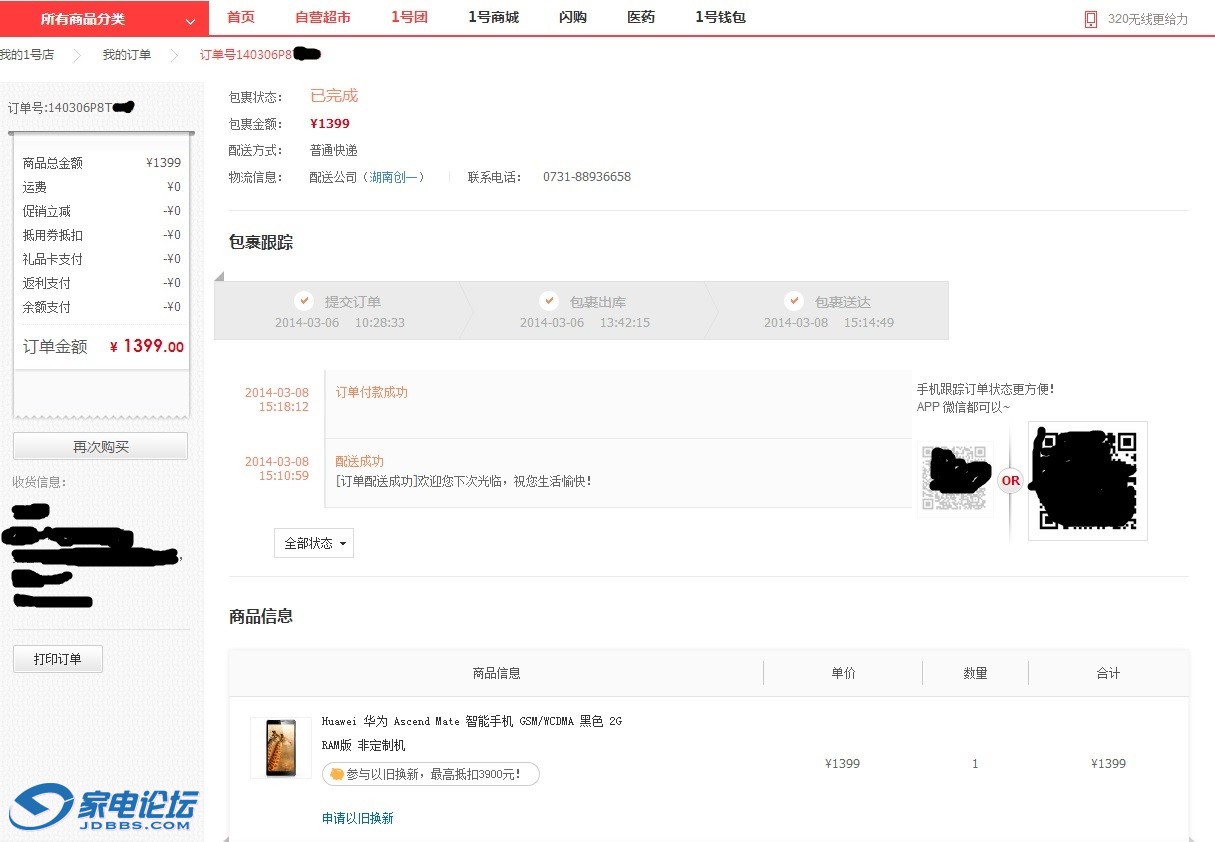Click the 礼品卡支付 gift card row
This screenshot has height=842, width=1215.
pos(102,259)
